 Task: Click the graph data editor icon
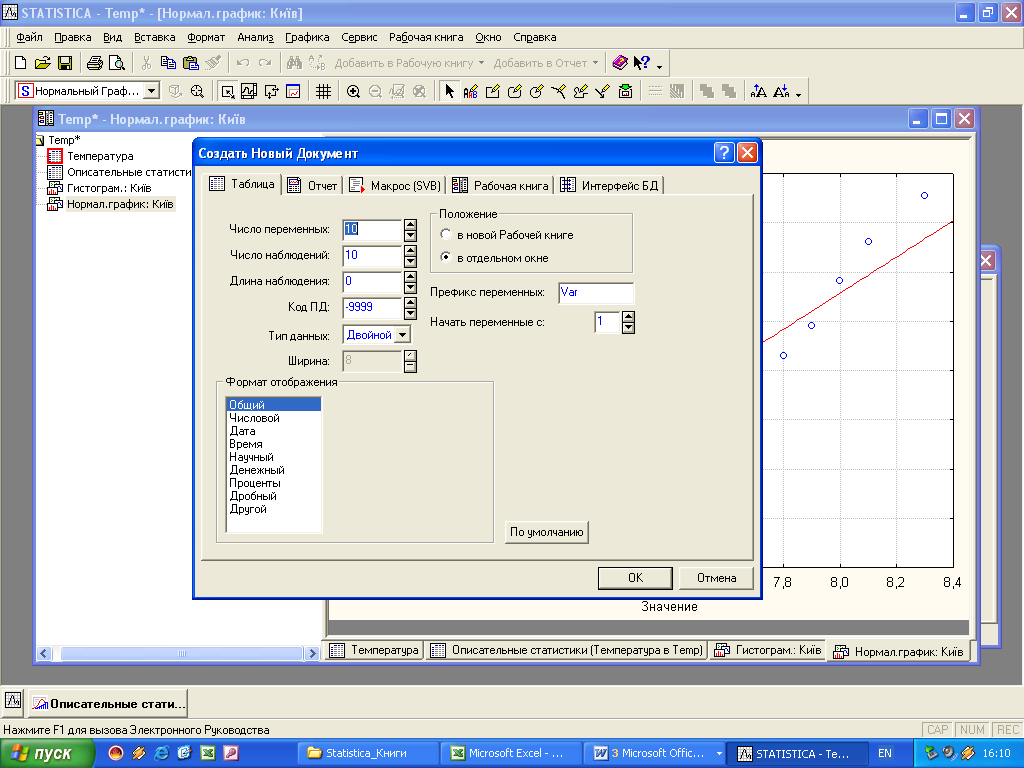coord(294,91)
